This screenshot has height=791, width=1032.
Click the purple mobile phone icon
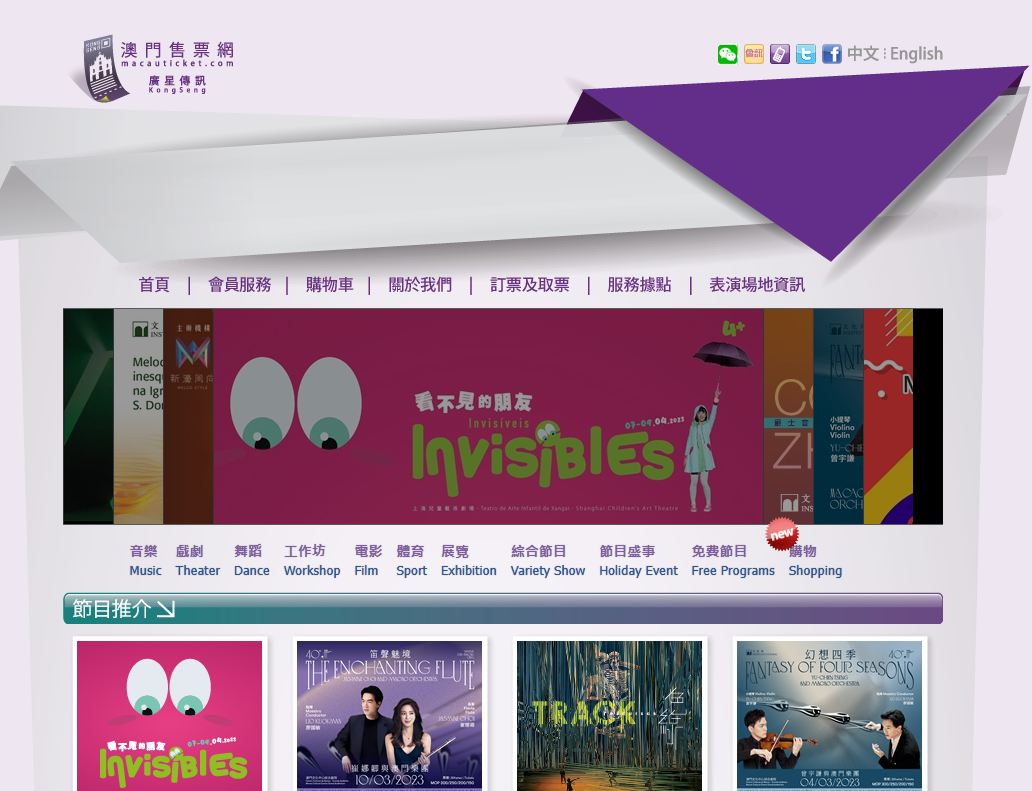click(x=780, y=54)
